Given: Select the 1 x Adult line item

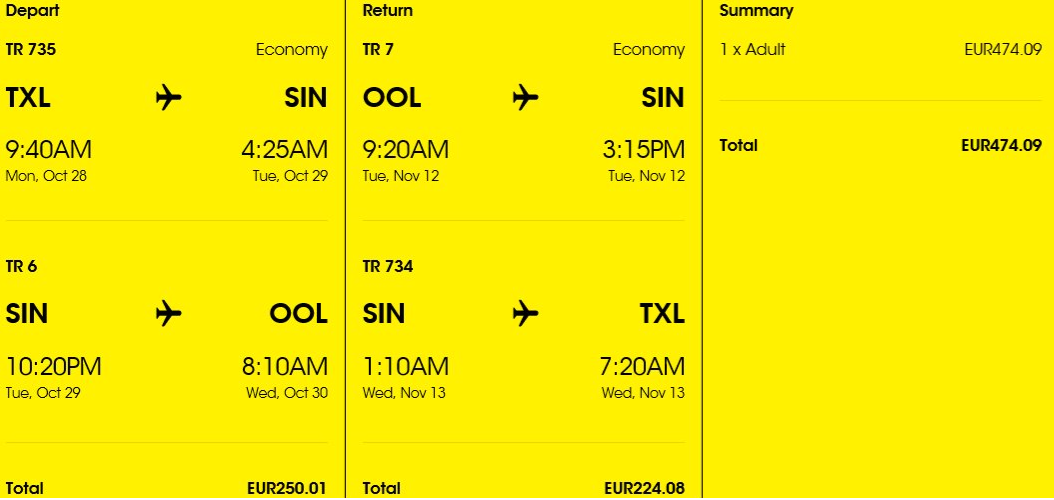Looking at the screenshot, I should 752,50.
